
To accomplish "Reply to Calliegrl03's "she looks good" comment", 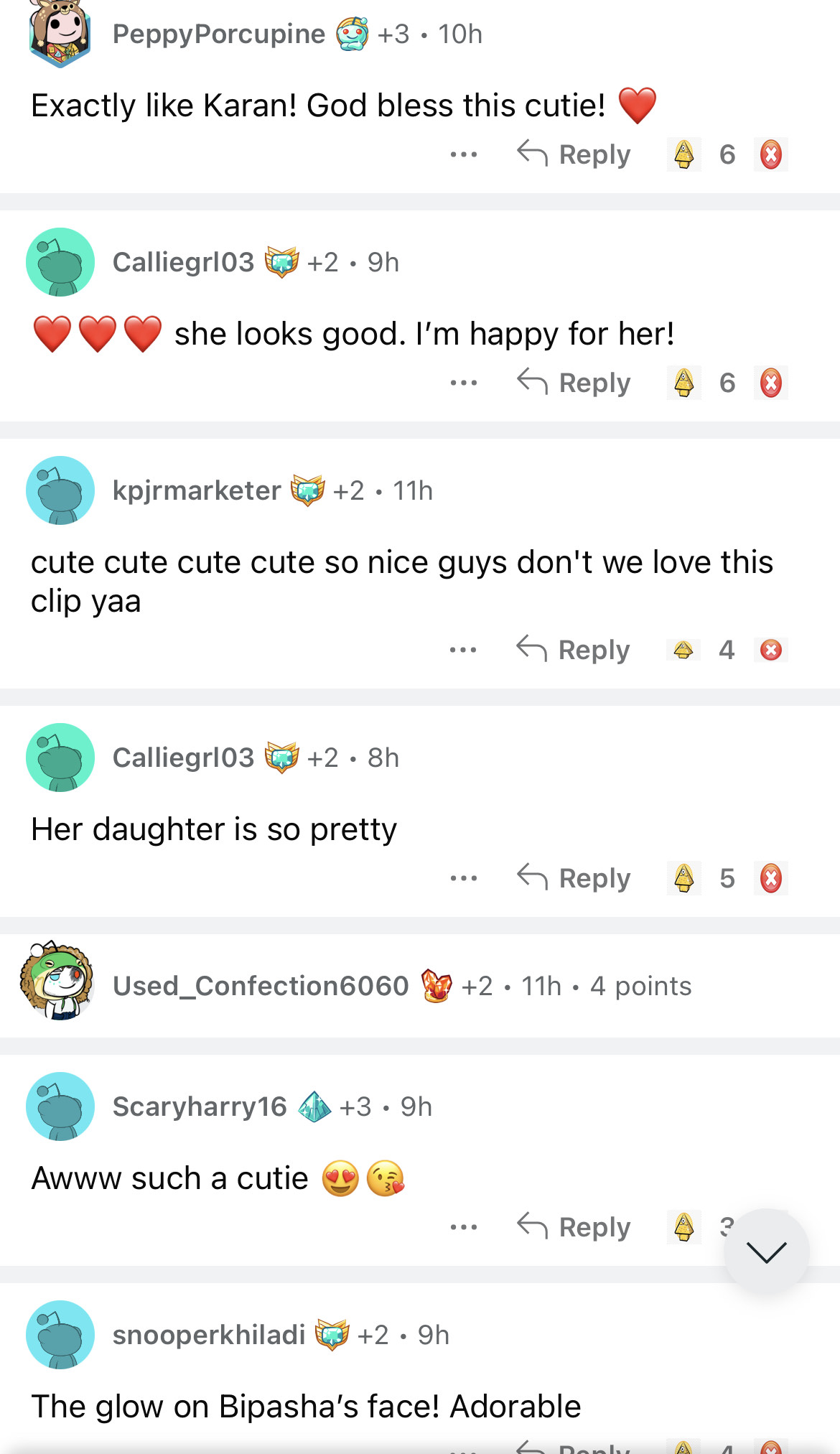I will click(574, 383).
